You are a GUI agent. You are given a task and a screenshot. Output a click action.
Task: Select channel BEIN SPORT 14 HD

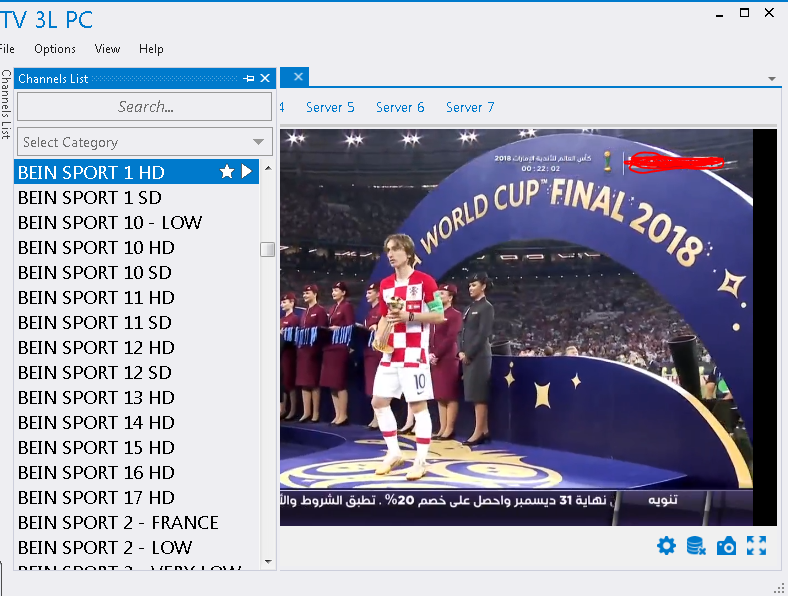coord(136,423)
